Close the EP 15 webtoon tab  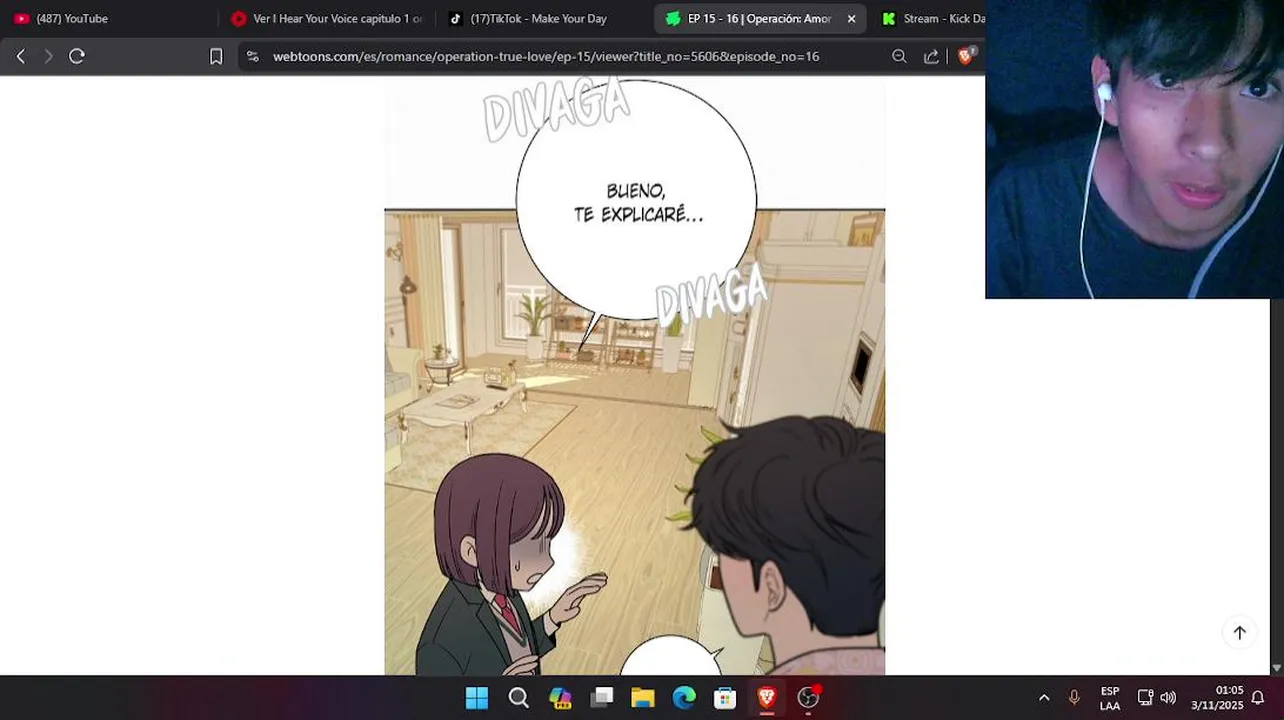(x=851, y=18)
